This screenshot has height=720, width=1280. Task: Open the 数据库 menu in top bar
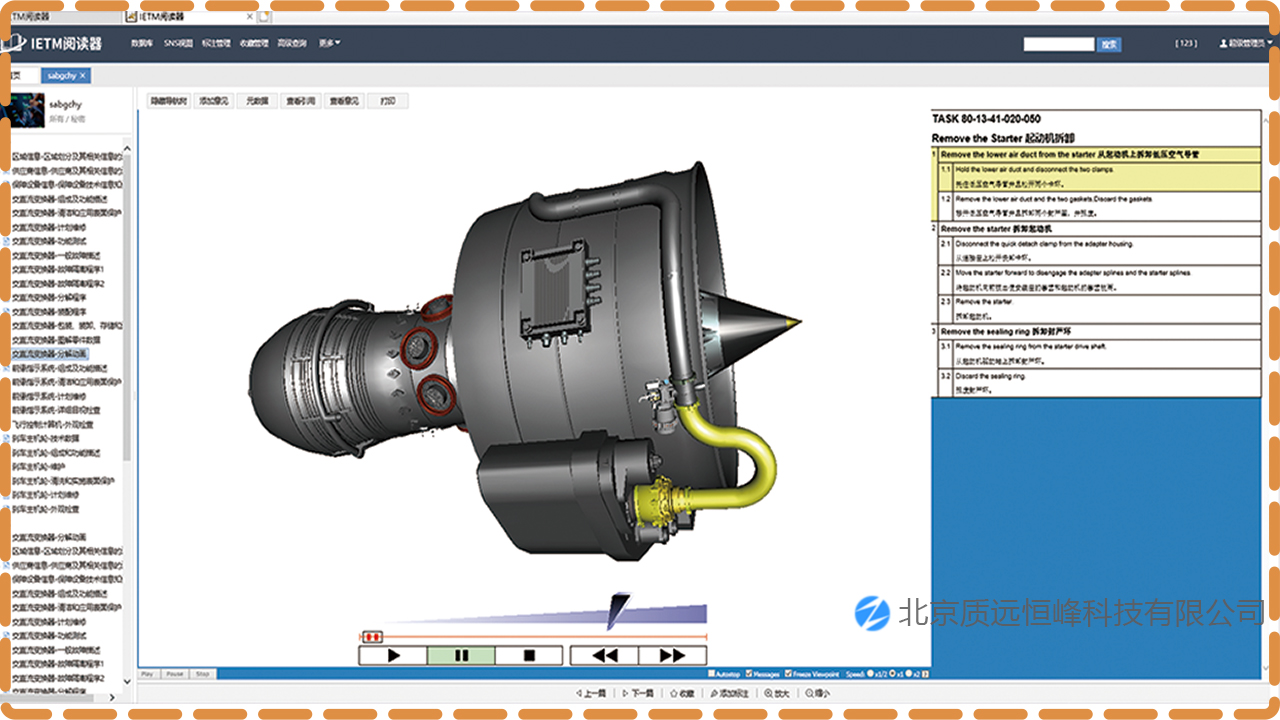(x=142, y=44)
